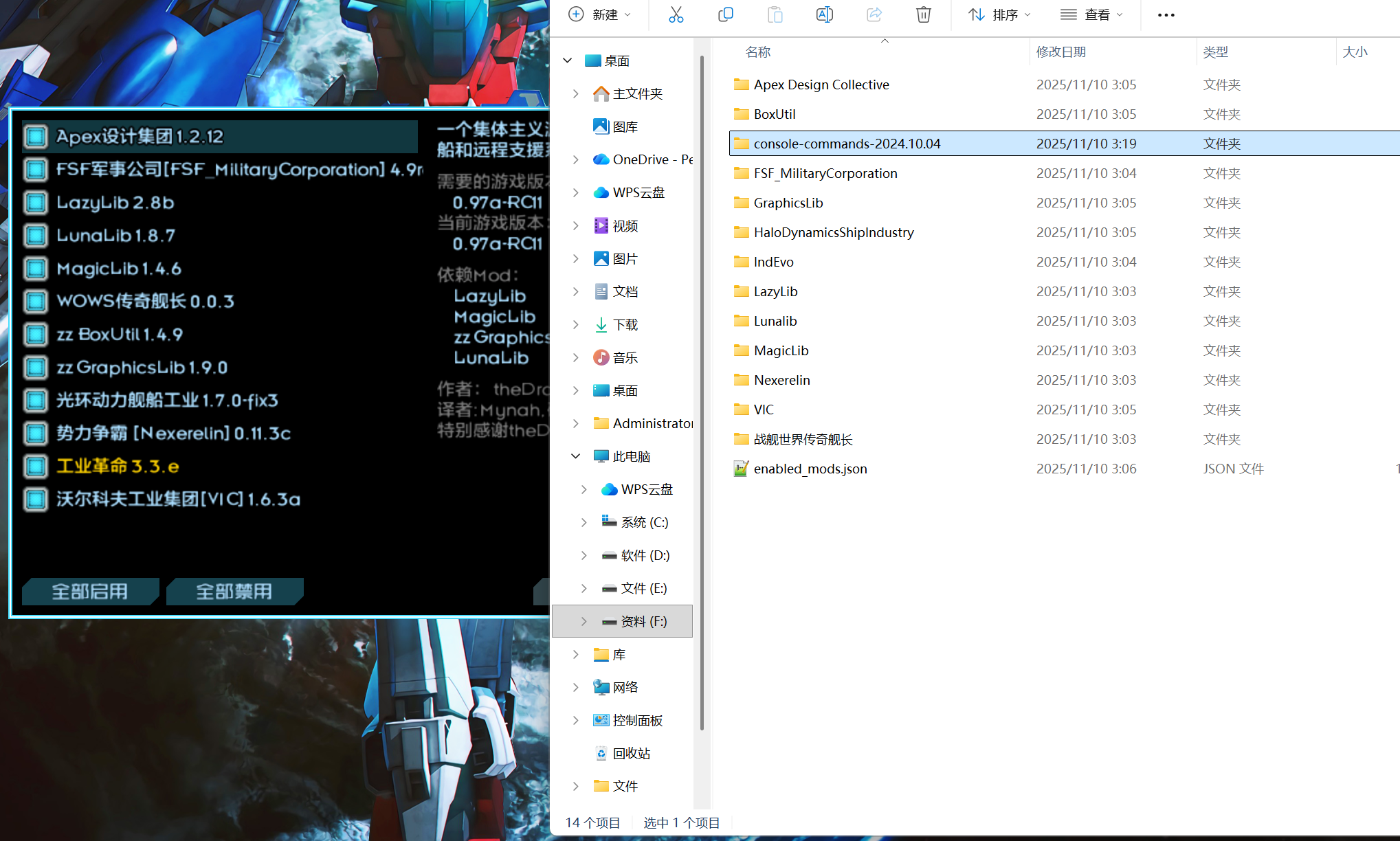Click the Delete trash can icon
This screenshot has width=1400, height=841.
pos(923,14)
